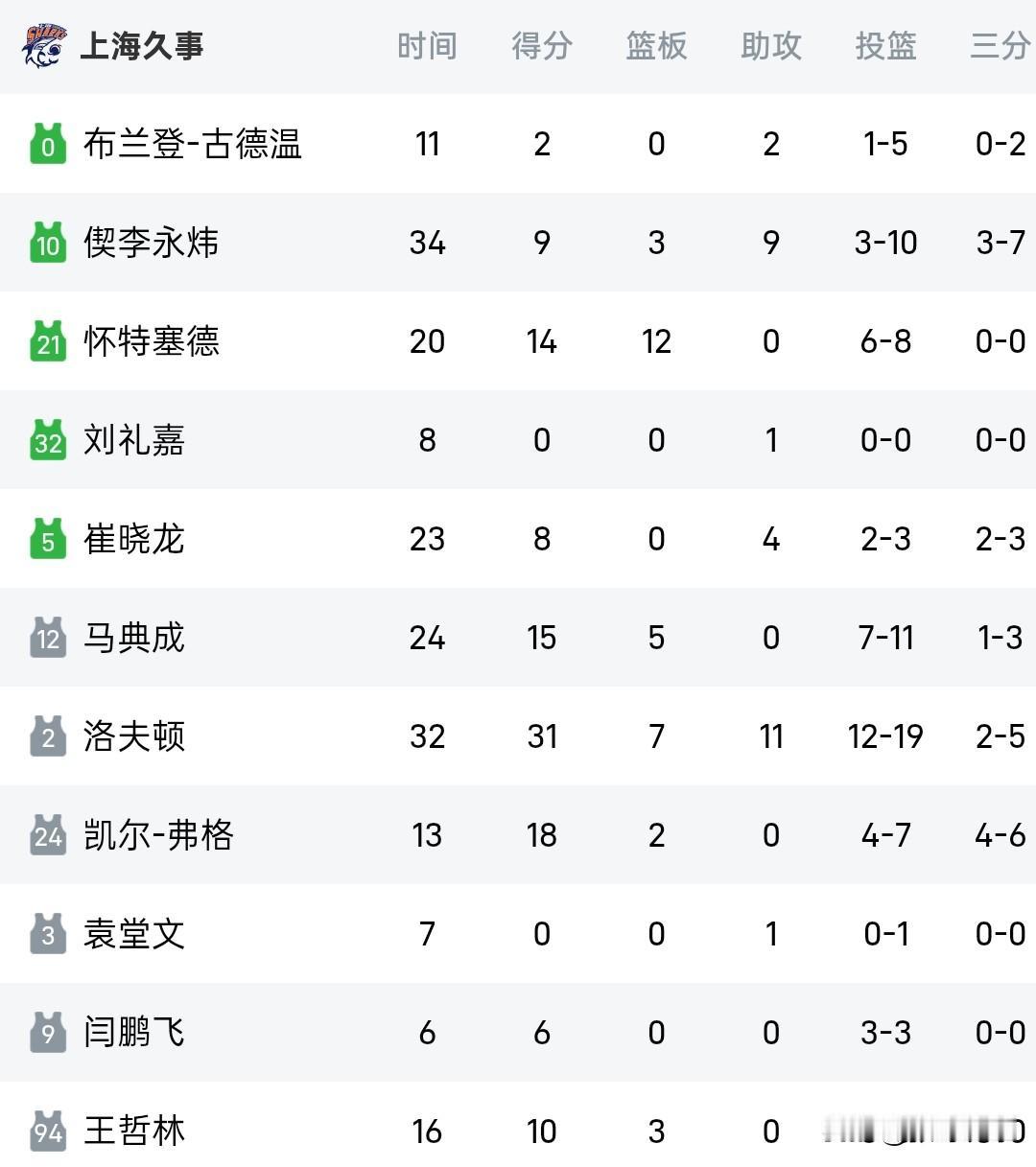Select the 投篮 column header
The image size is (1036, 1167).
pyautogui.click(x=885, y=46)
